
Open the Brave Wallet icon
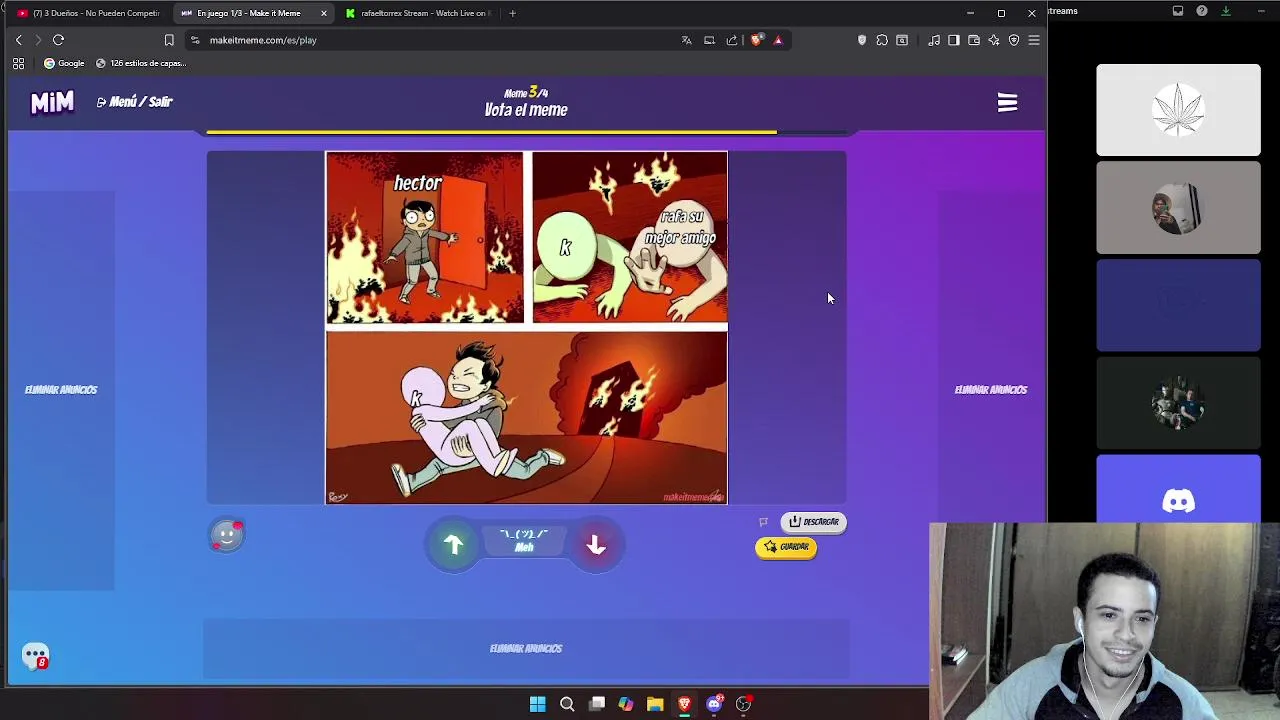tap(974, 40)
